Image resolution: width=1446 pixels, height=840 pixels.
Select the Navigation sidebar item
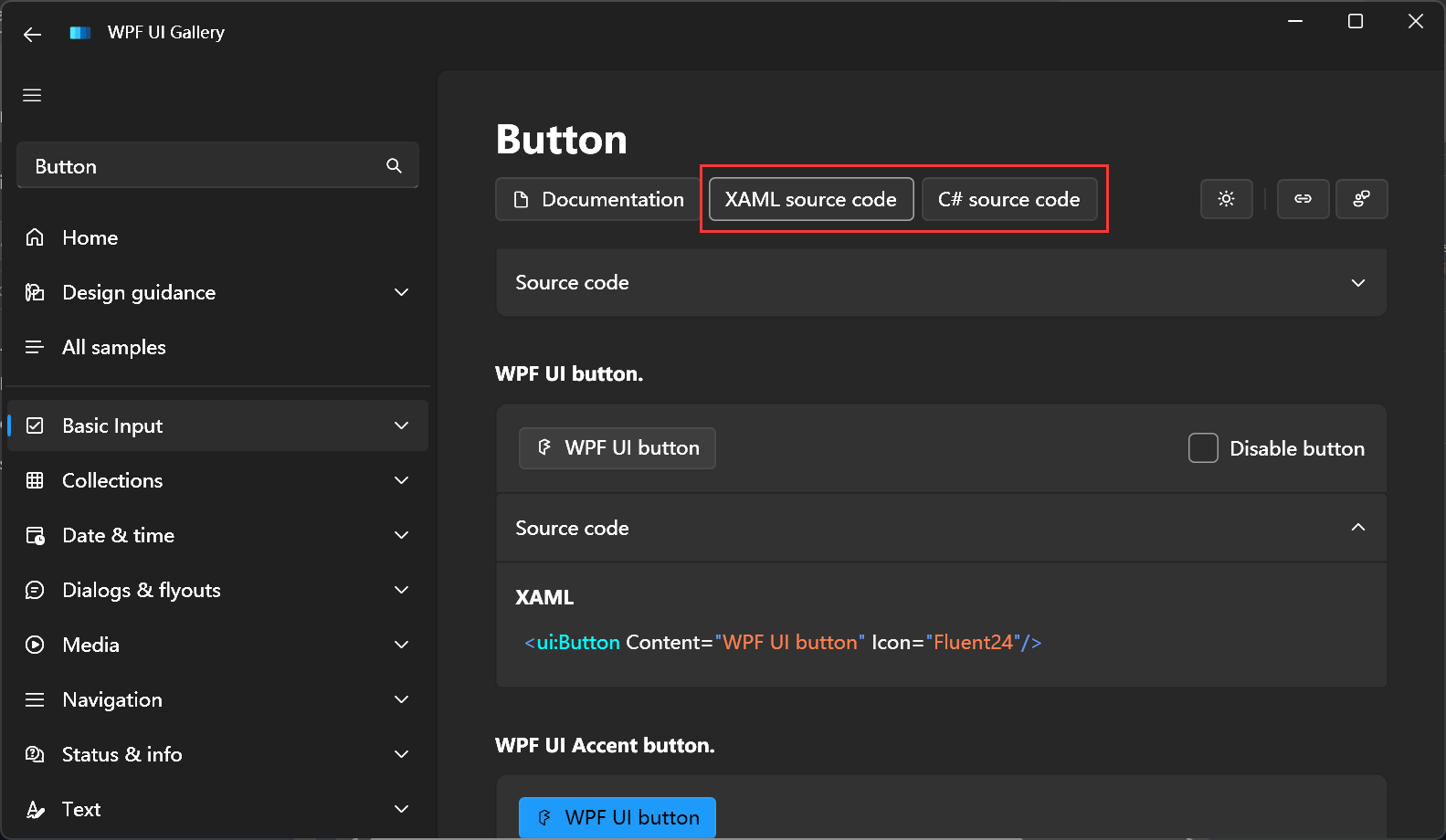pyautogui.click(x=111, y=699)
